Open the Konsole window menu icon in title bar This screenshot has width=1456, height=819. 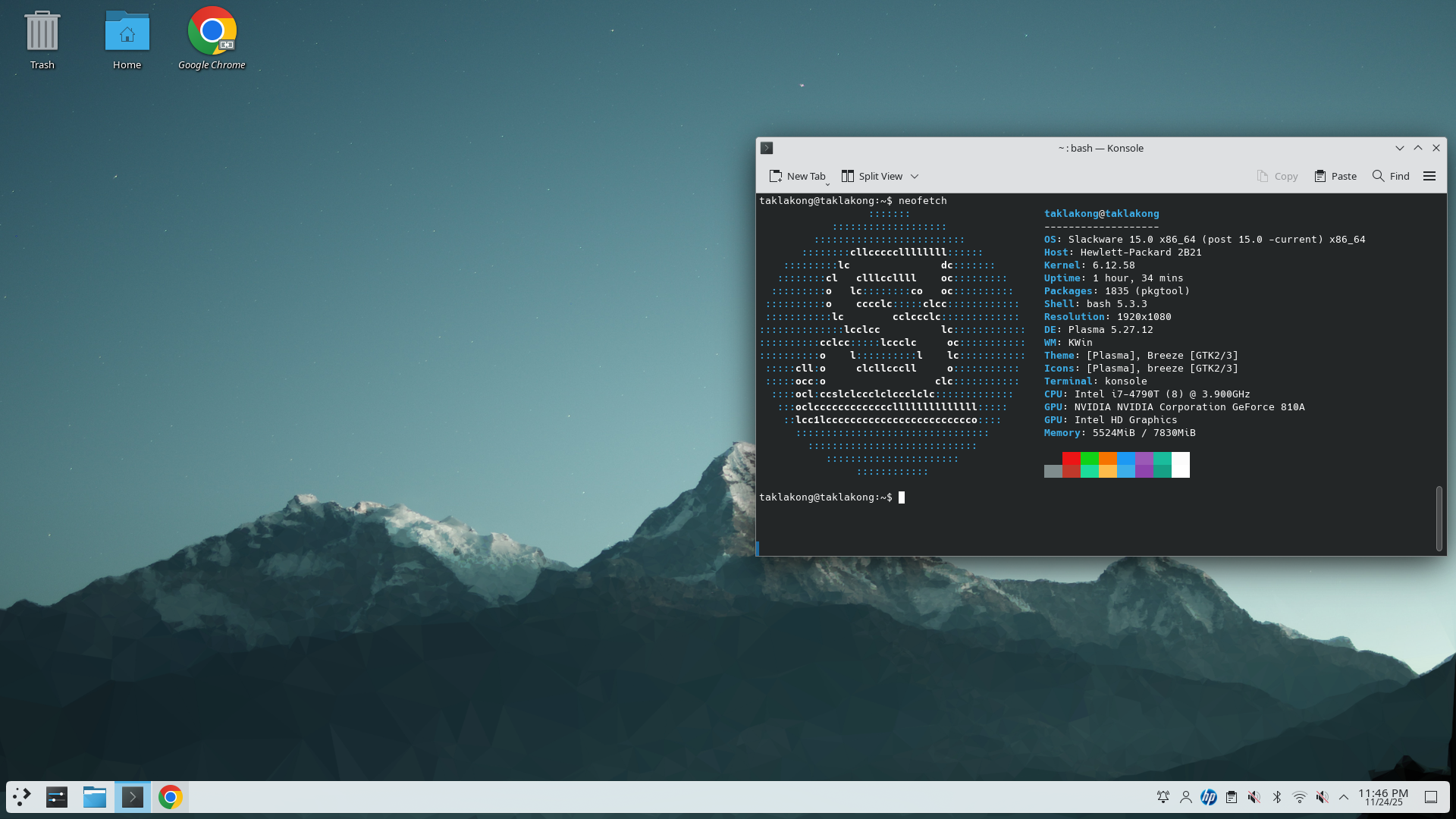[767, 148]
